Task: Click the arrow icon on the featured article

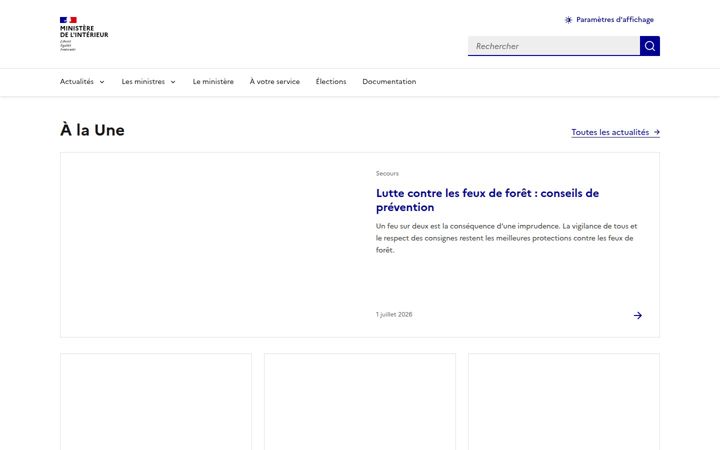Action: pos(638,315)
